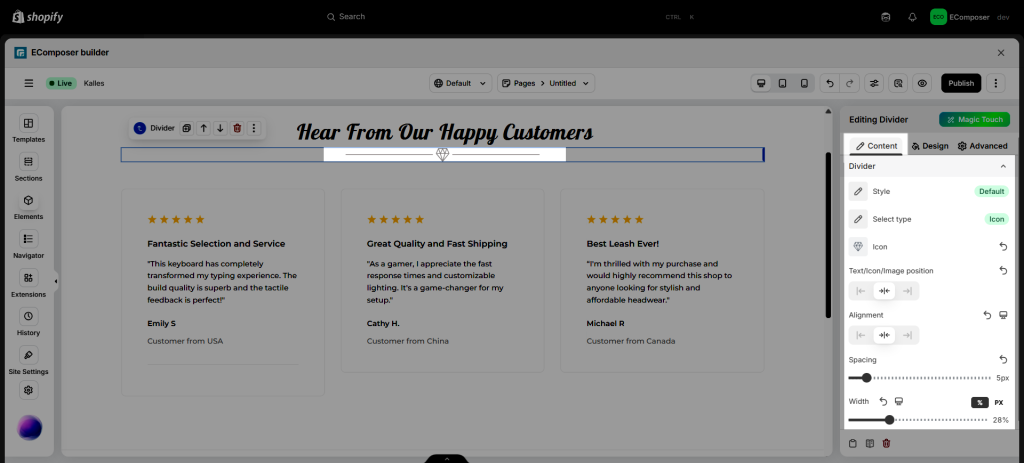1024x463 pixels.
Task: Click the Magic Touch button
Action: coord(973,119)
